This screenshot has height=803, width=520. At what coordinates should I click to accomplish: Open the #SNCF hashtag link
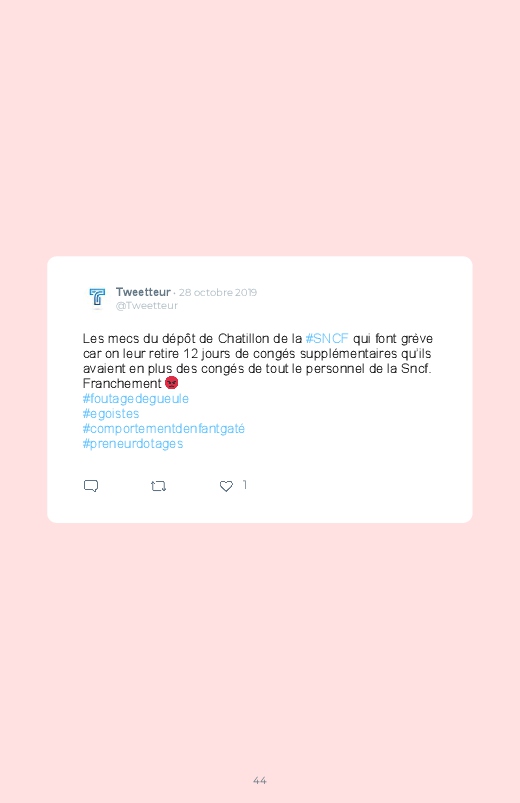pyautogui.click(x=327, y=339)
